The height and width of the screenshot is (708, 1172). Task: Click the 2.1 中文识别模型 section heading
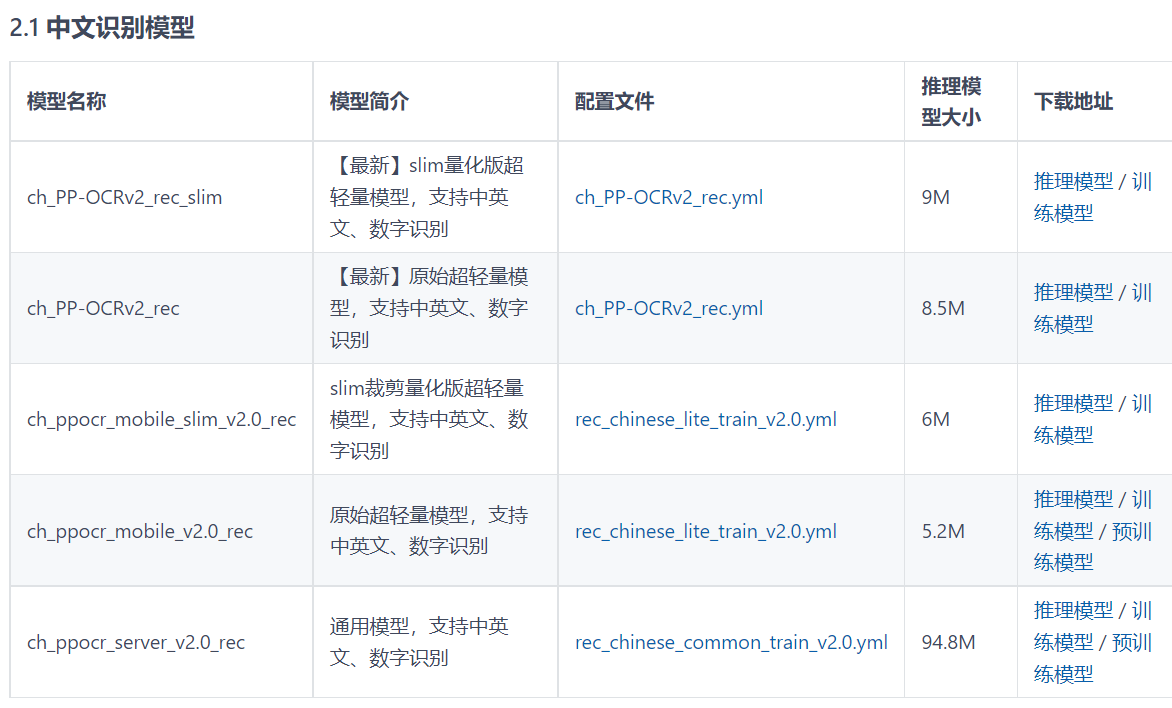coord(102,28)
